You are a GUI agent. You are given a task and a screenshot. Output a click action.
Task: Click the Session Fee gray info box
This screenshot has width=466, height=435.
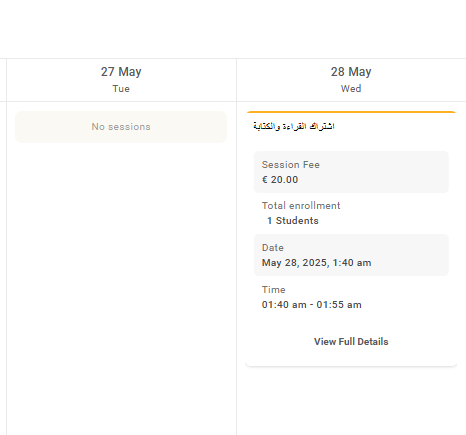pos(351,172)
